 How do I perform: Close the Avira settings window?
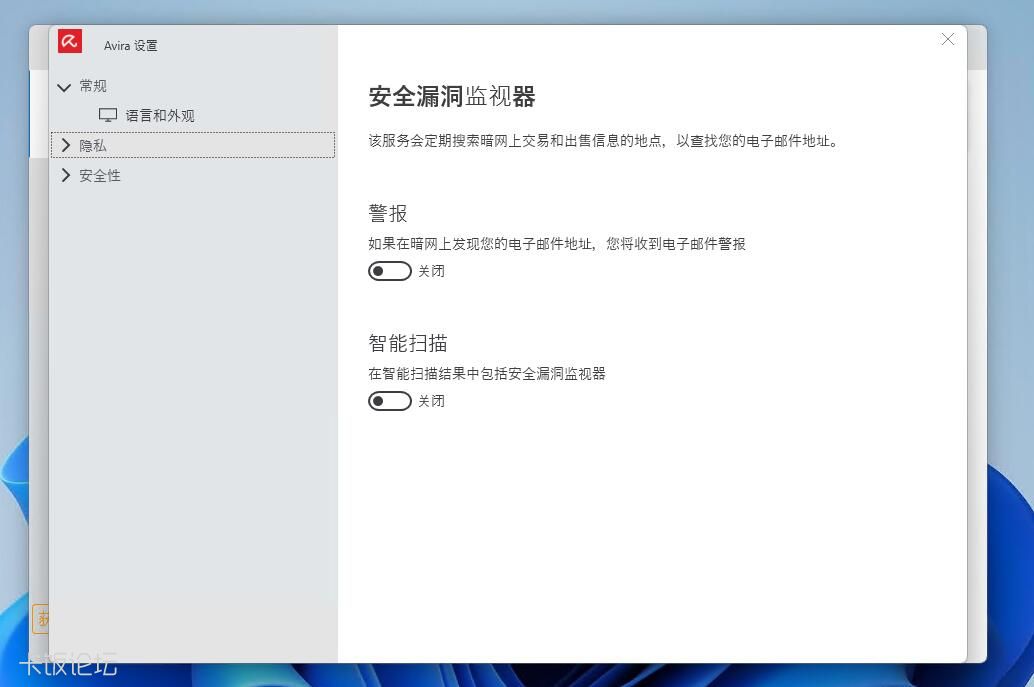tap(947, 39)
